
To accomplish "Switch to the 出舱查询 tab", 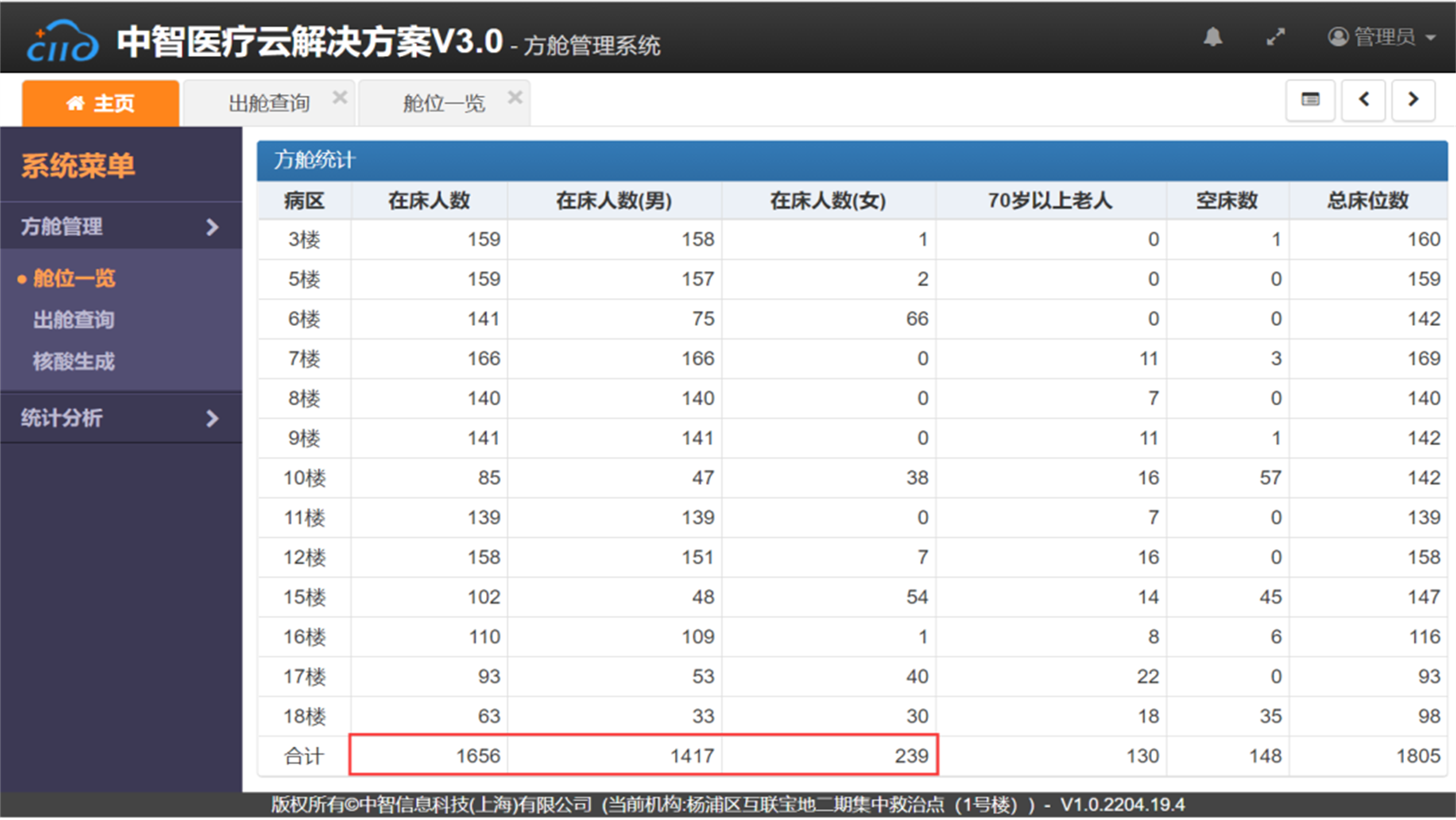I will click(269, 103).
